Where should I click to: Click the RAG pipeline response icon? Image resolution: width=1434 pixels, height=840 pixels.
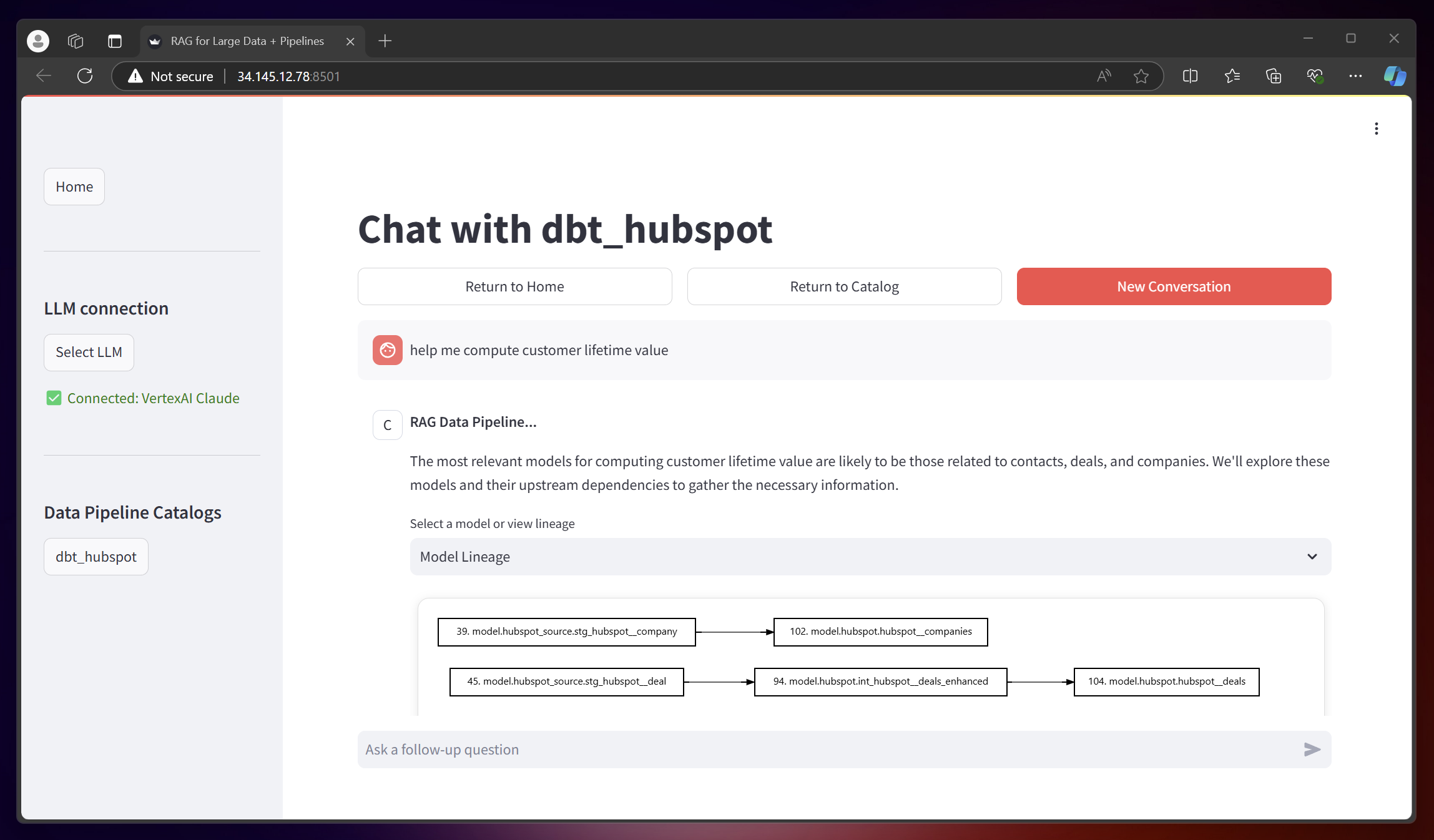[387, 422]
